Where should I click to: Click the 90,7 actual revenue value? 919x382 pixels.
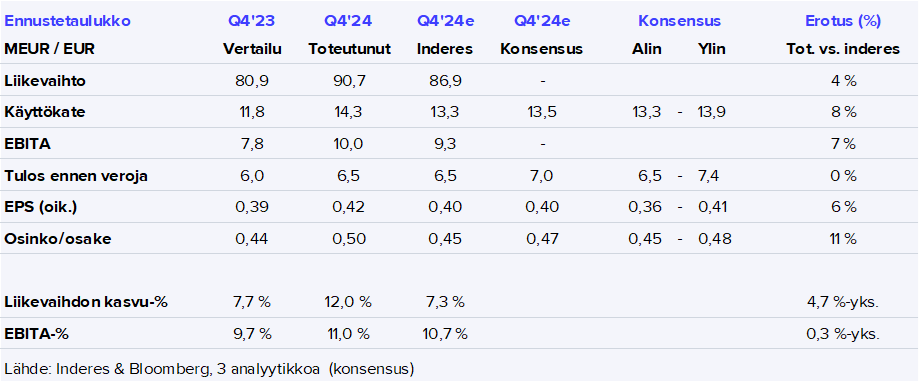pos(349,81)
